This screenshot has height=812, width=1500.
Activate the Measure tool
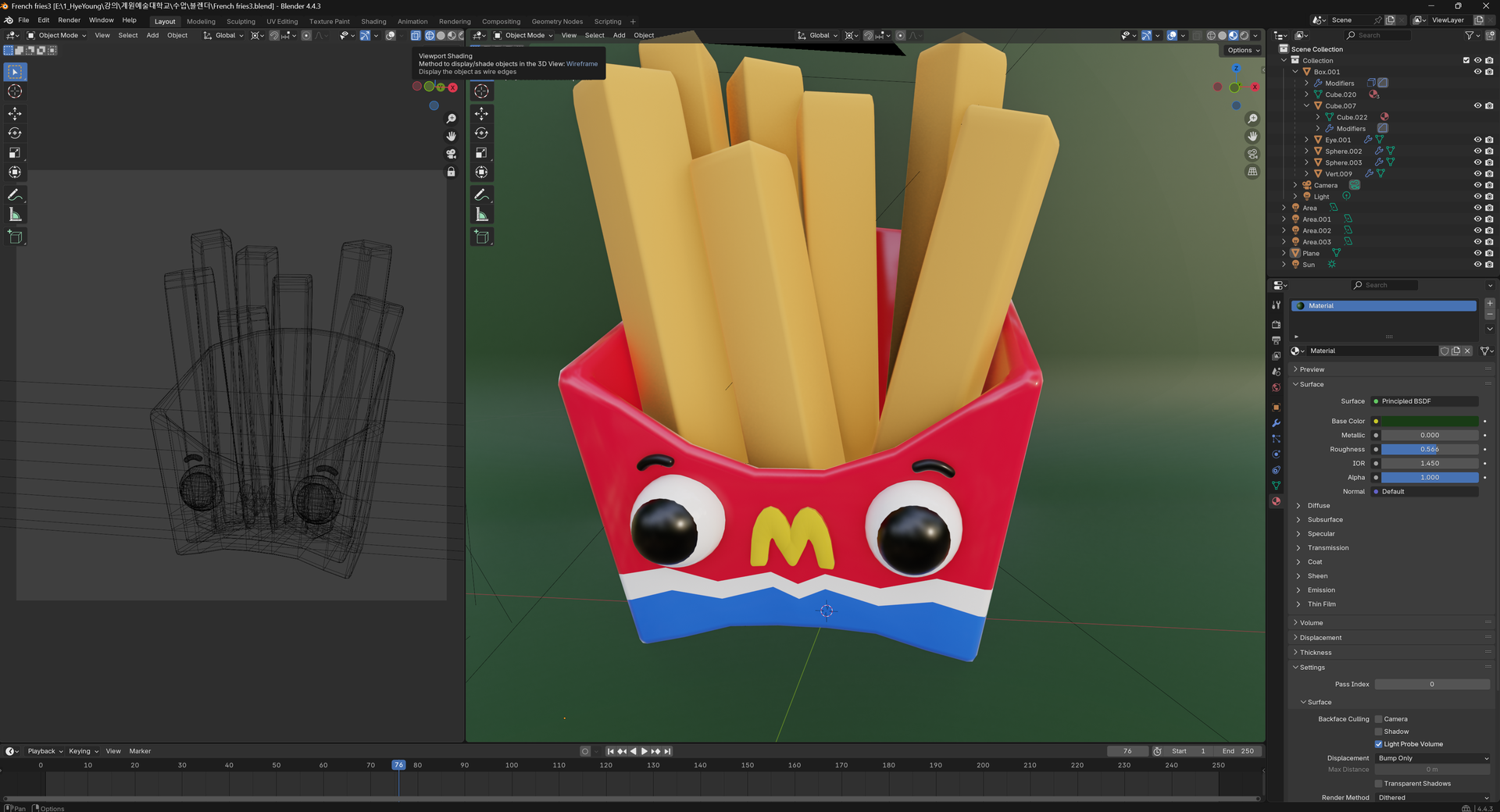[14, 214]
